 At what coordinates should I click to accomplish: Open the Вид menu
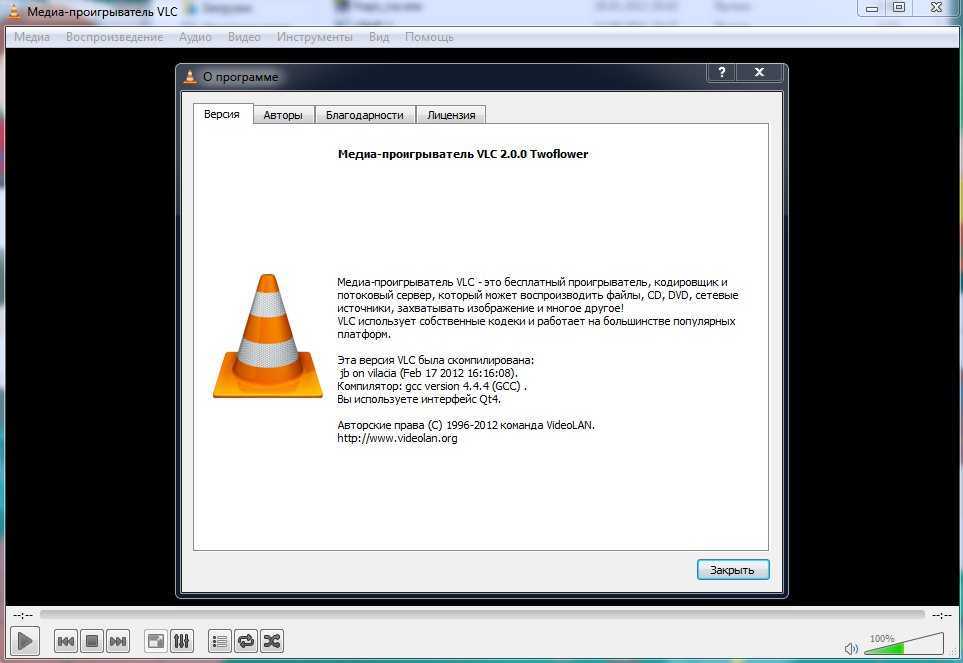coord(379,37)
